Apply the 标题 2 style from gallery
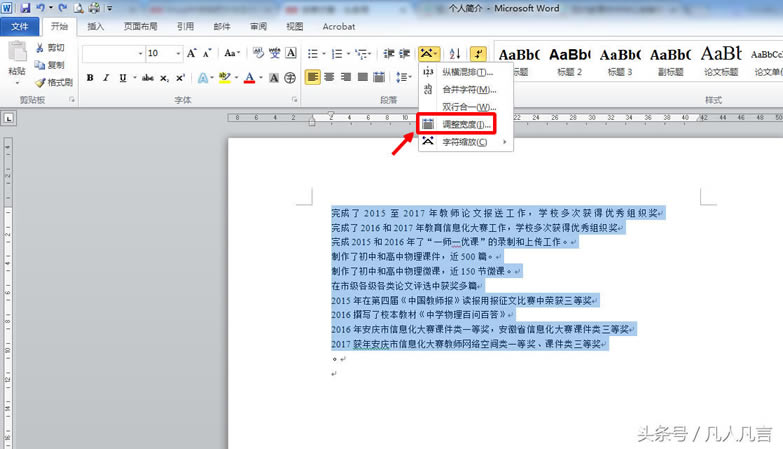This screenshot has width=783, height=449. [x=569, y=58]
